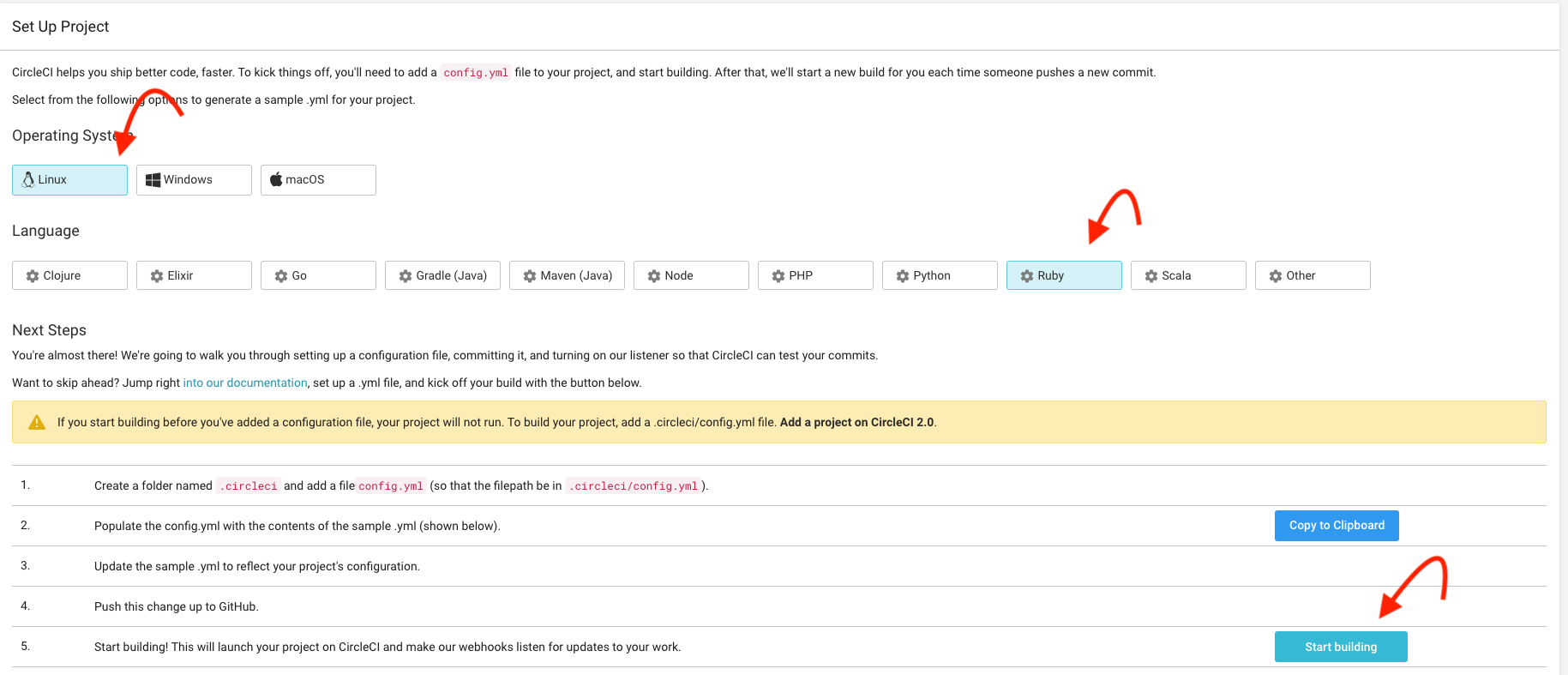Image resolution: width=1568 pixels, height=675 pixels.
Task: Click the gear icon beside Elixir
Action: pos(157,276)
